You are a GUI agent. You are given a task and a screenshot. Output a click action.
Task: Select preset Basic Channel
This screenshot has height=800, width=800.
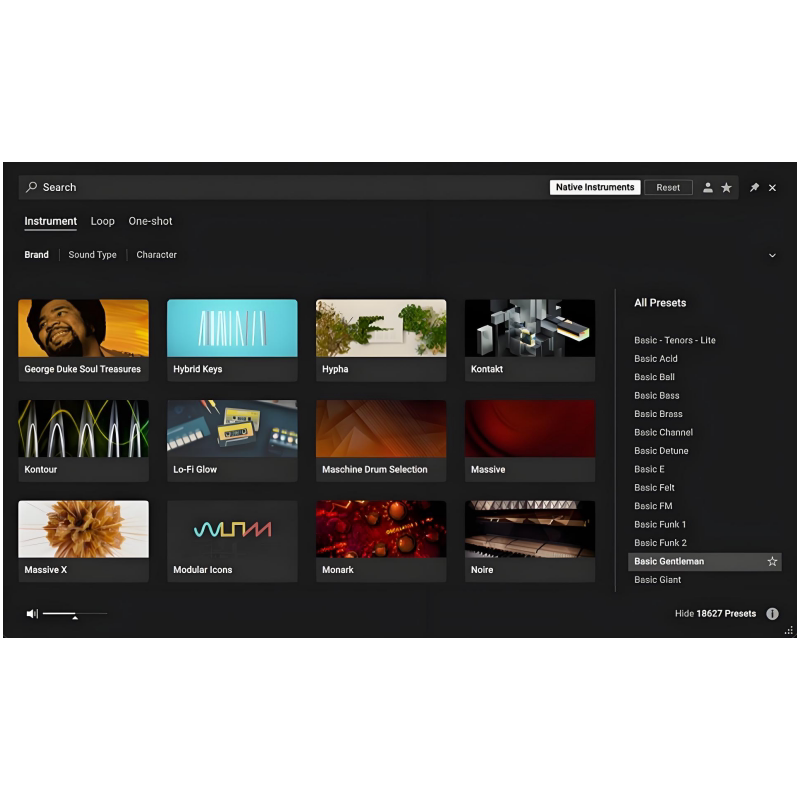coord(663,432)
